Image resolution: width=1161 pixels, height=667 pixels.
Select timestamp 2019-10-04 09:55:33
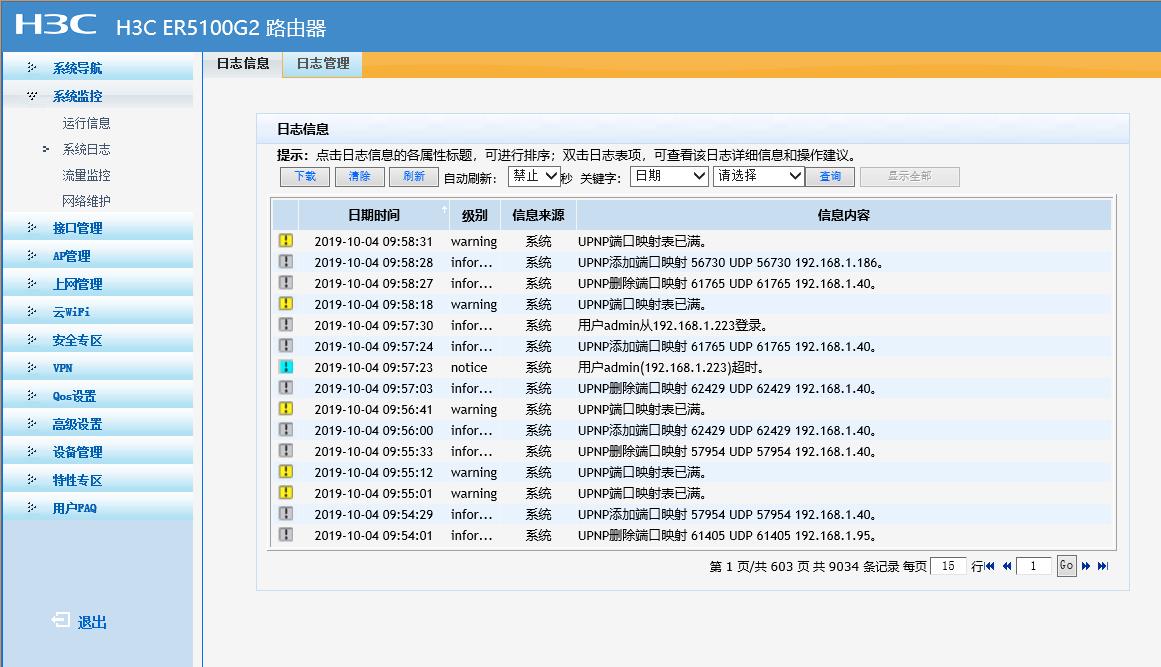pyautogui.click(x=373, y=451)
